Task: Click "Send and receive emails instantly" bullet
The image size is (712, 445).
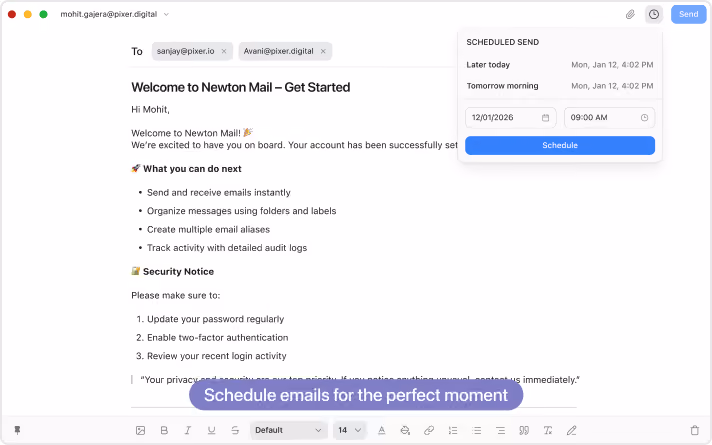Action: [218, 193]
